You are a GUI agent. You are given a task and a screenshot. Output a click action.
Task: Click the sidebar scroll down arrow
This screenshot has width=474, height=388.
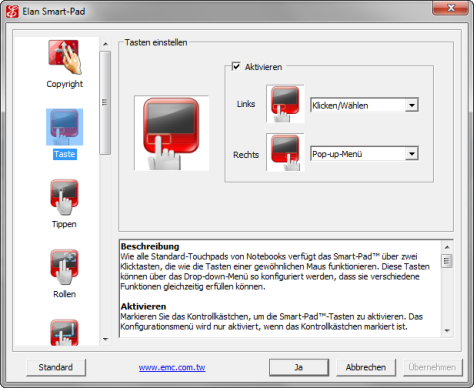tap(105, 339)
